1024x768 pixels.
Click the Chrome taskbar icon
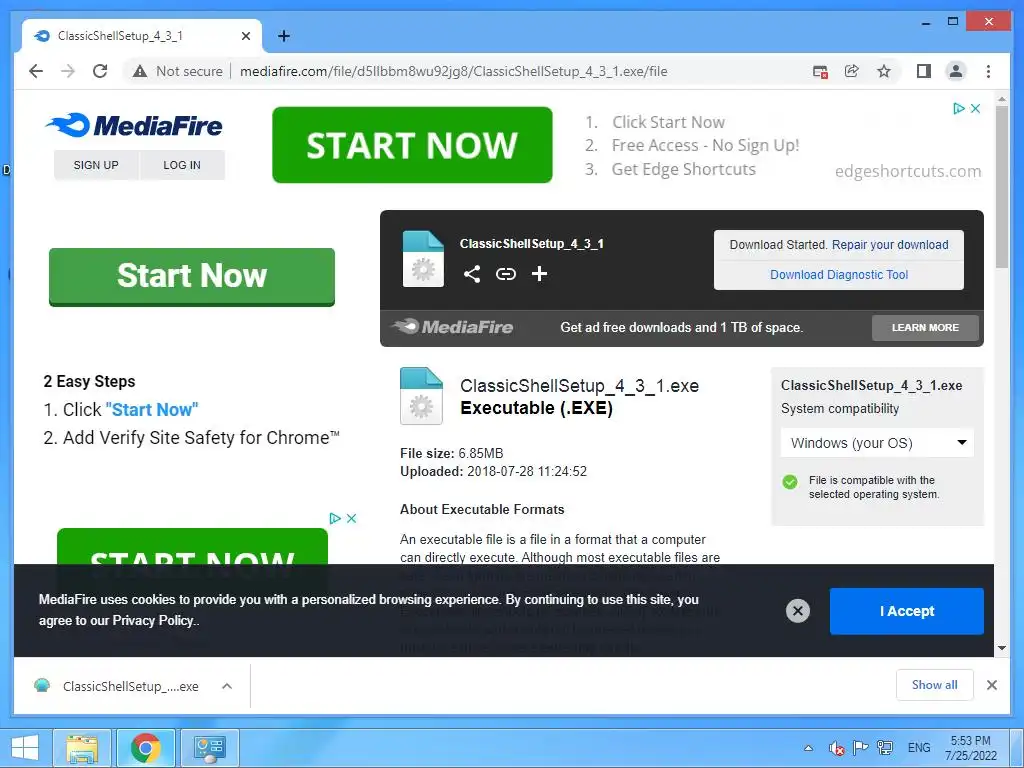145,747
